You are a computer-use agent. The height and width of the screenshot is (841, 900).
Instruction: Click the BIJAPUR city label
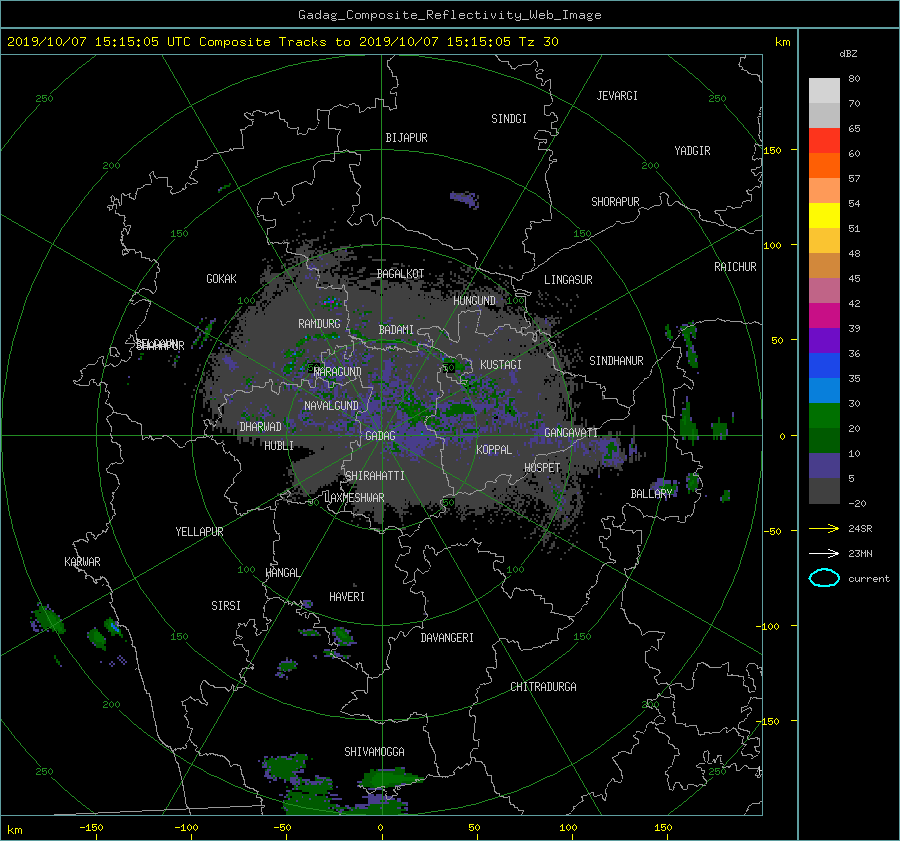(x=406, y=138)
